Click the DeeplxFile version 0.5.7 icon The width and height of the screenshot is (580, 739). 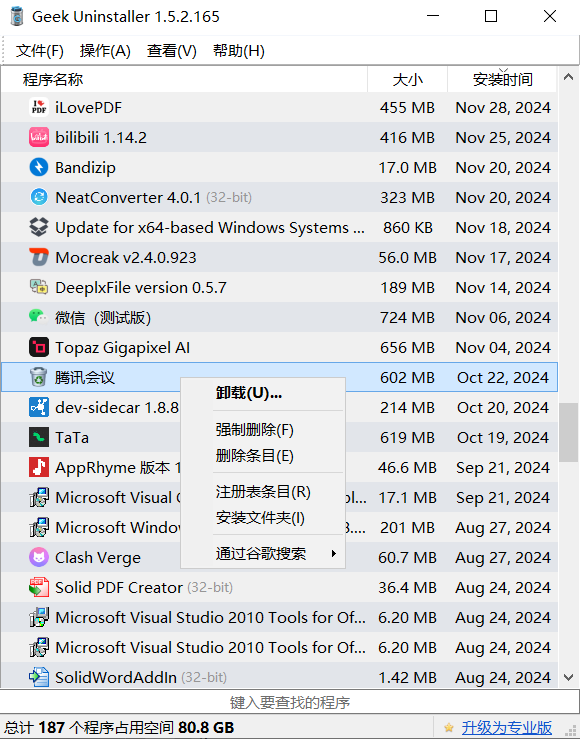pyautogui.click(x=39, y=287)
